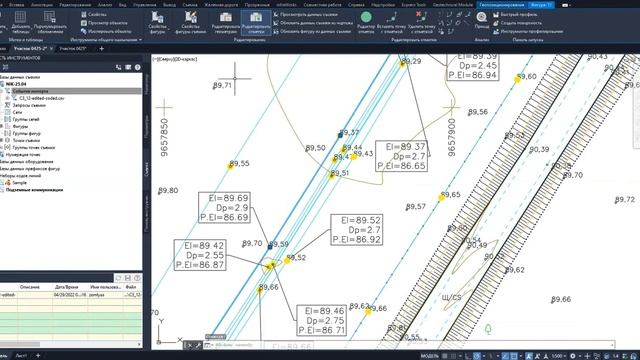This screenshot has width=640, height=360.
Task: Select Группы сетей tree item
Action: pos(26,119)
